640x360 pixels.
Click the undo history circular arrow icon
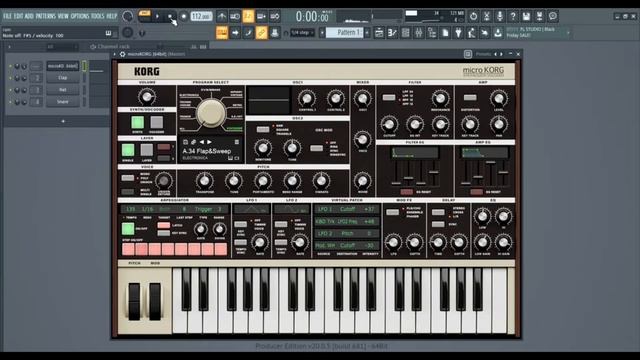(473, 16)
